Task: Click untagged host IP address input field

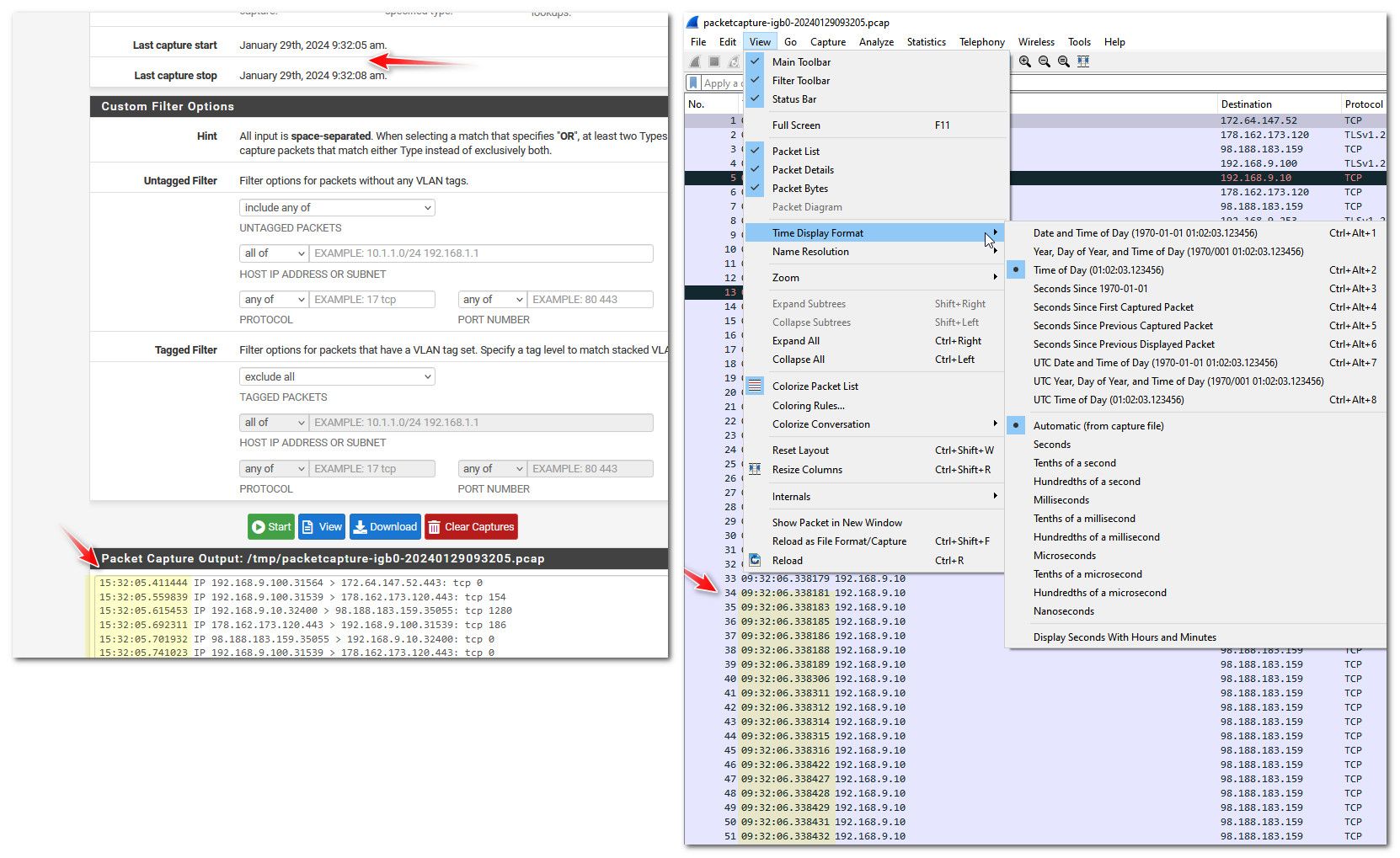Action: (481, 253)
